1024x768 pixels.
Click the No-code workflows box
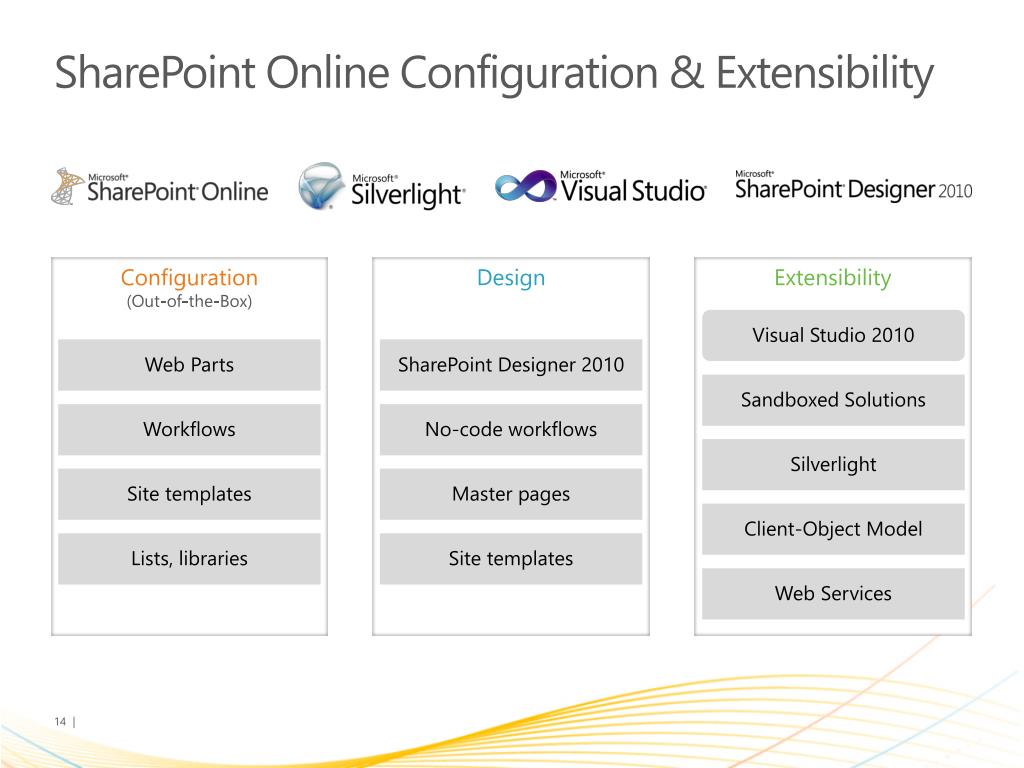[x=511, y=429]
